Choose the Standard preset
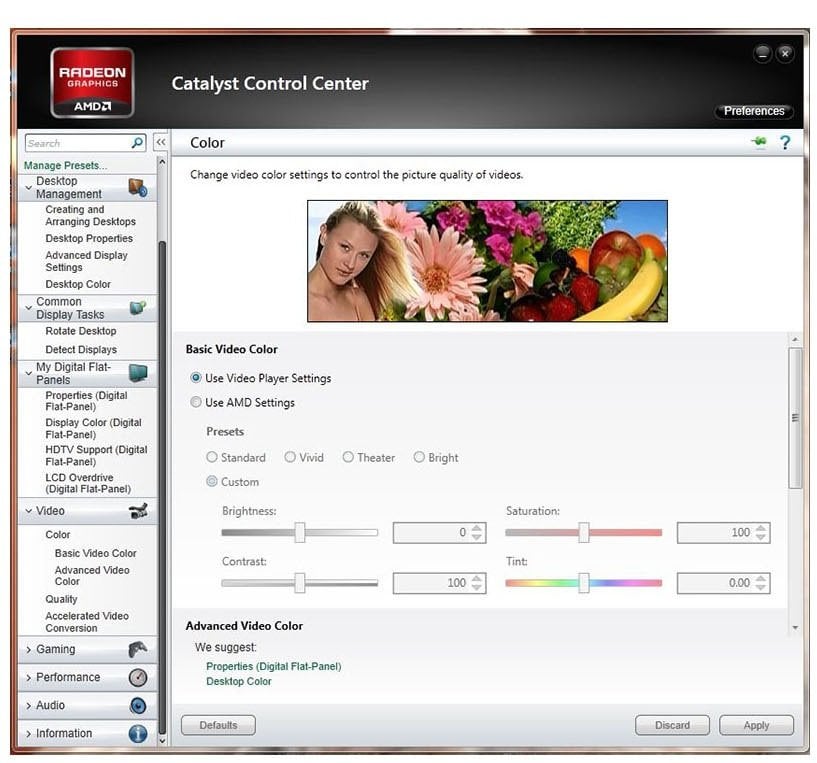 [236, 457]
